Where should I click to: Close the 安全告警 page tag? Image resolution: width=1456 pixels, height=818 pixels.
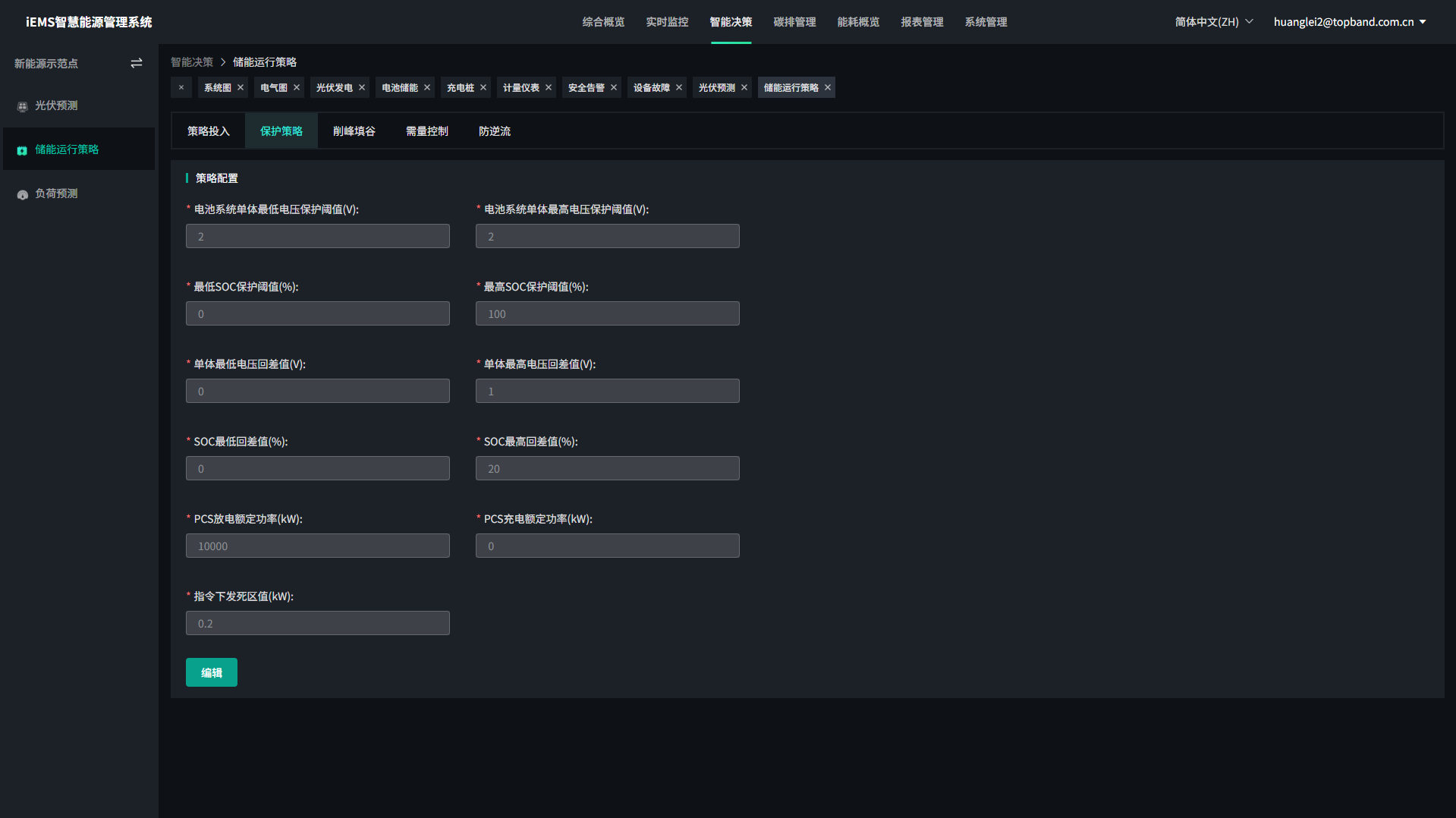coord(614,88)
